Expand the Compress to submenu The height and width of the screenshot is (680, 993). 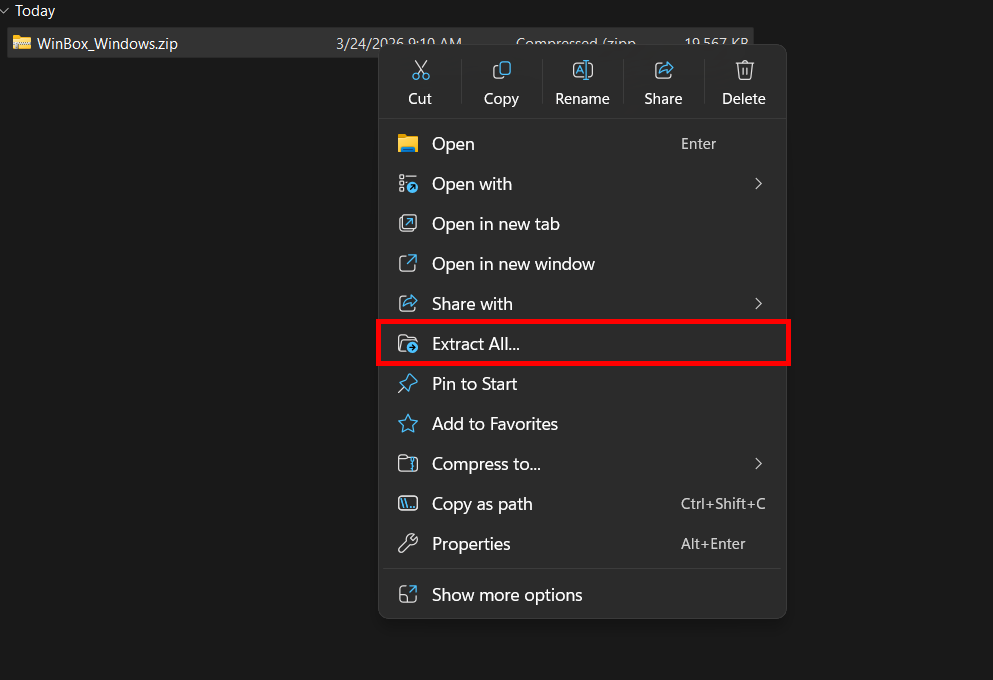(x=757, y=463)
